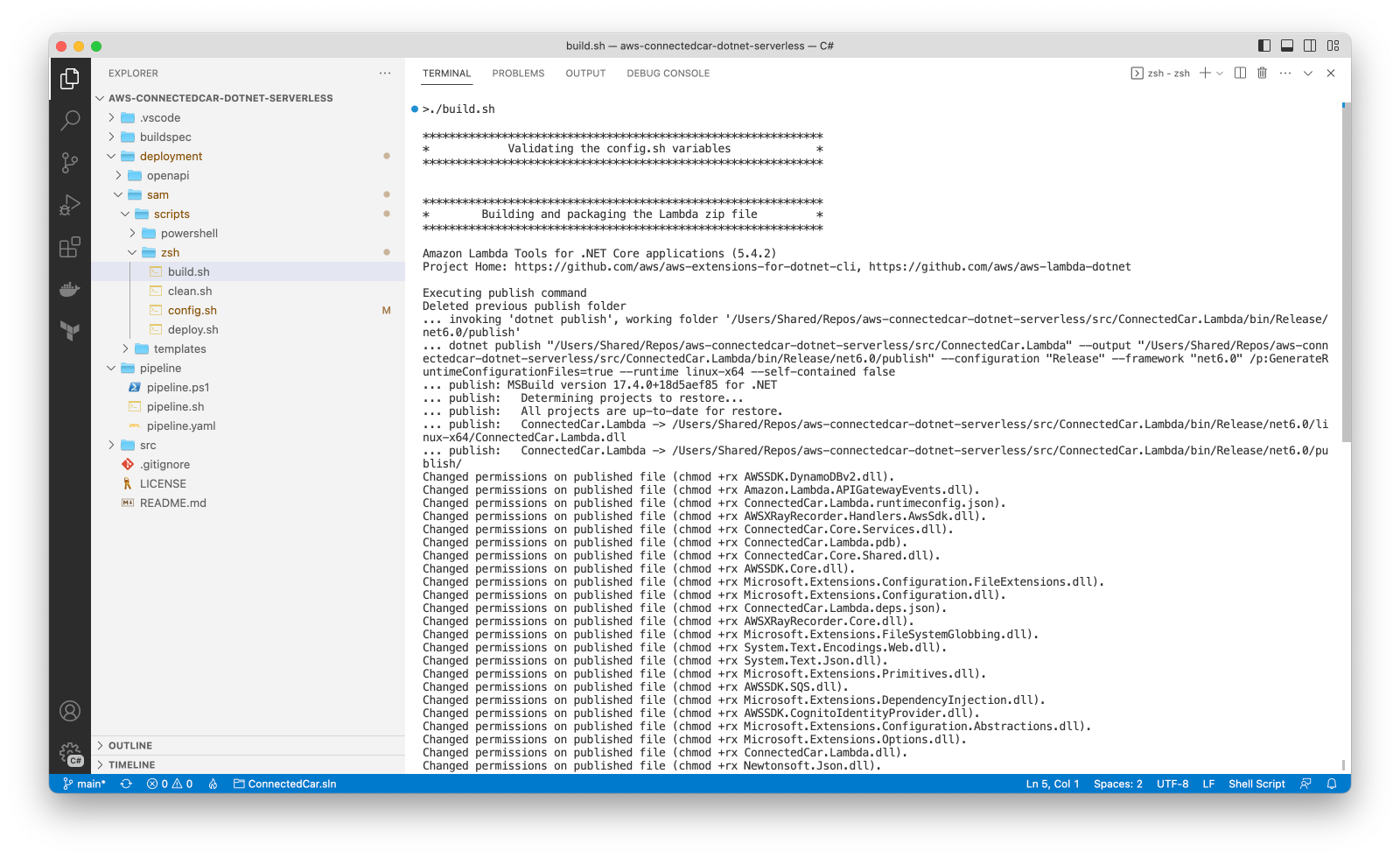
Task: Create a new terminal with plus icon
Action: [x=1205, y=74]
